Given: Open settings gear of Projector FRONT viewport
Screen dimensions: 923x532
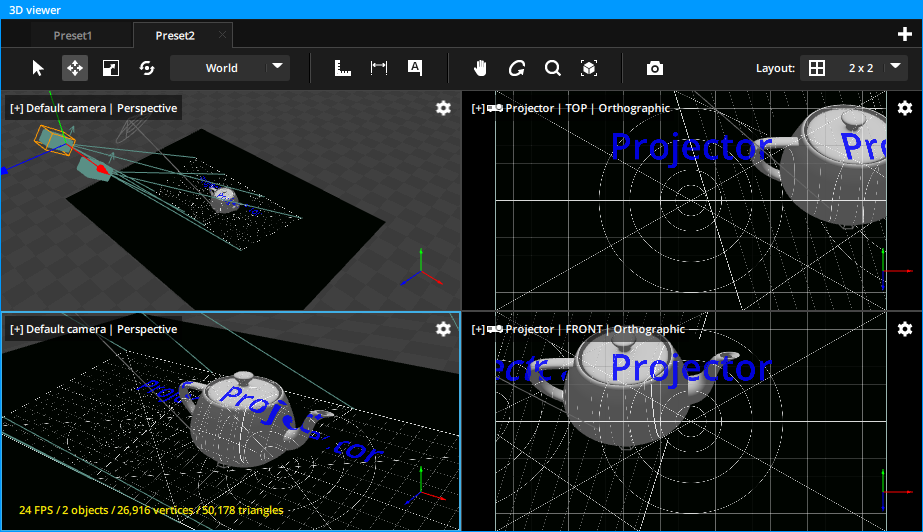Looking at the screenshot, I should pos(905,329).
